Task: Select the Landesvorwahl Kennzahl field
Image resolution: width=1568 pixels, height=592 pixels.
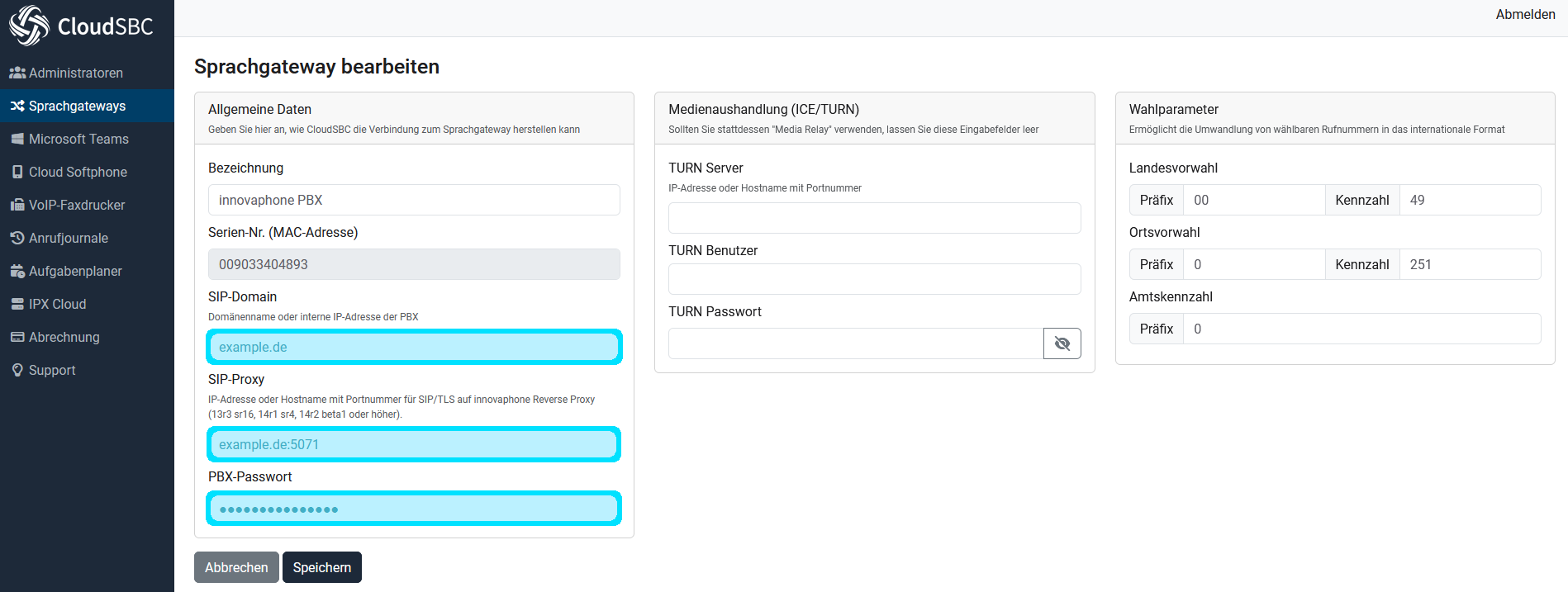Action: coord(1469,200)
